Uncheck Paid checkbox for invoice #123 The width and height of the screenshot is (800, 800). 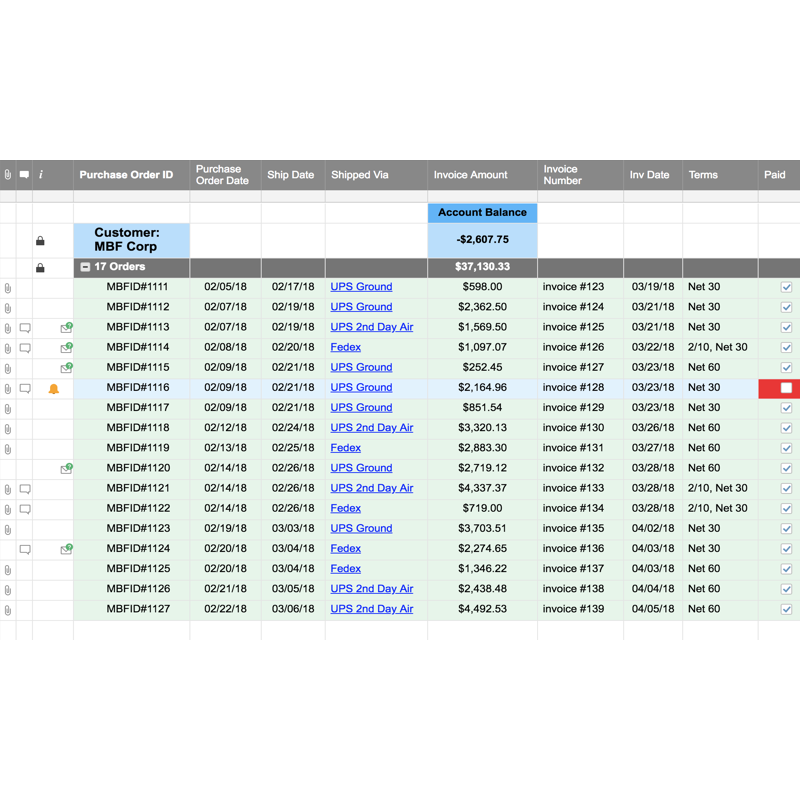(x=786, y=287)
